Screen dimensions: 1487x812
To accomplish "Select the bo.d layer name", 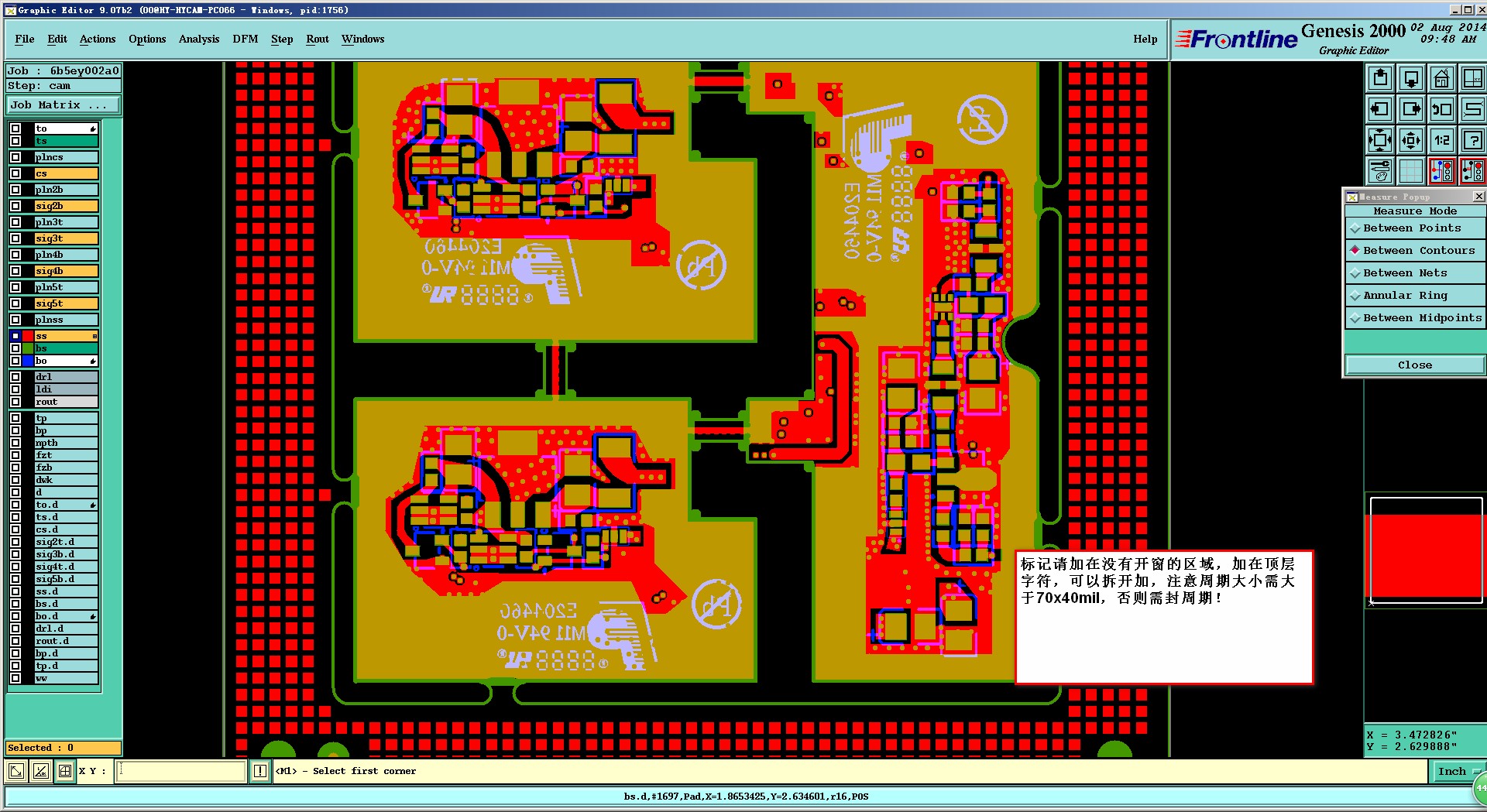I will [67, 616].
